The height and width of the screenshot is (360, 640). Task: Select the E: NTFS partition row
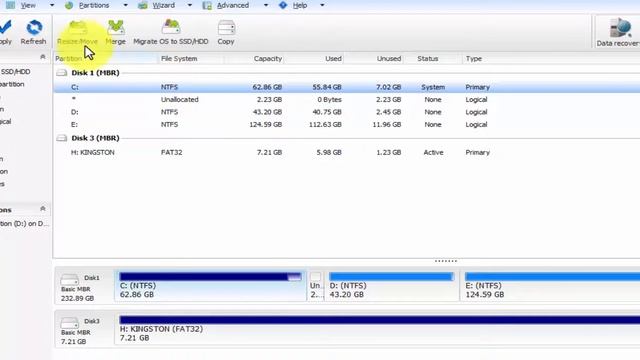(347, 124)
